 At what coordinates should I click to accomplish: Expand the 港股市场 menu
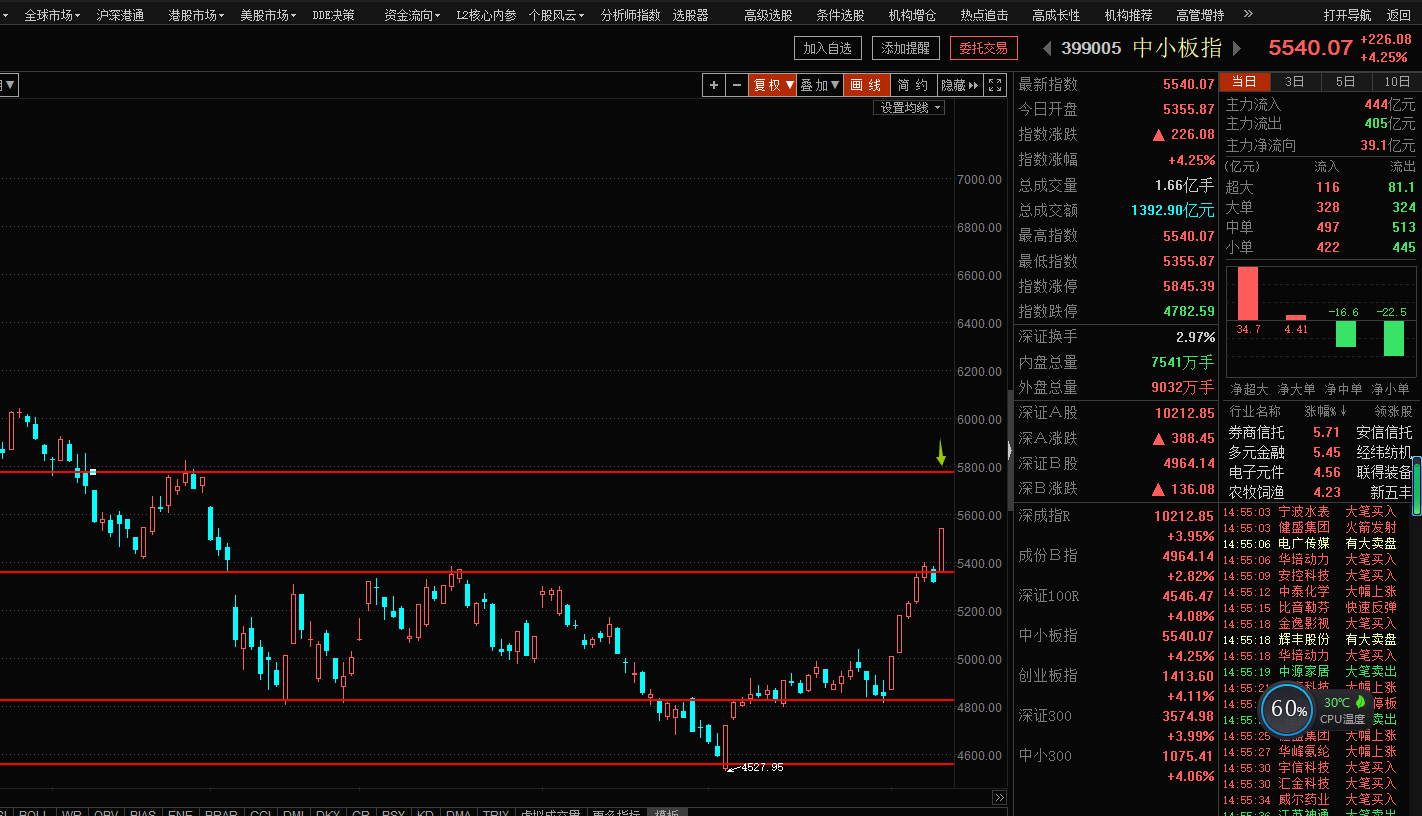[196, 15]
